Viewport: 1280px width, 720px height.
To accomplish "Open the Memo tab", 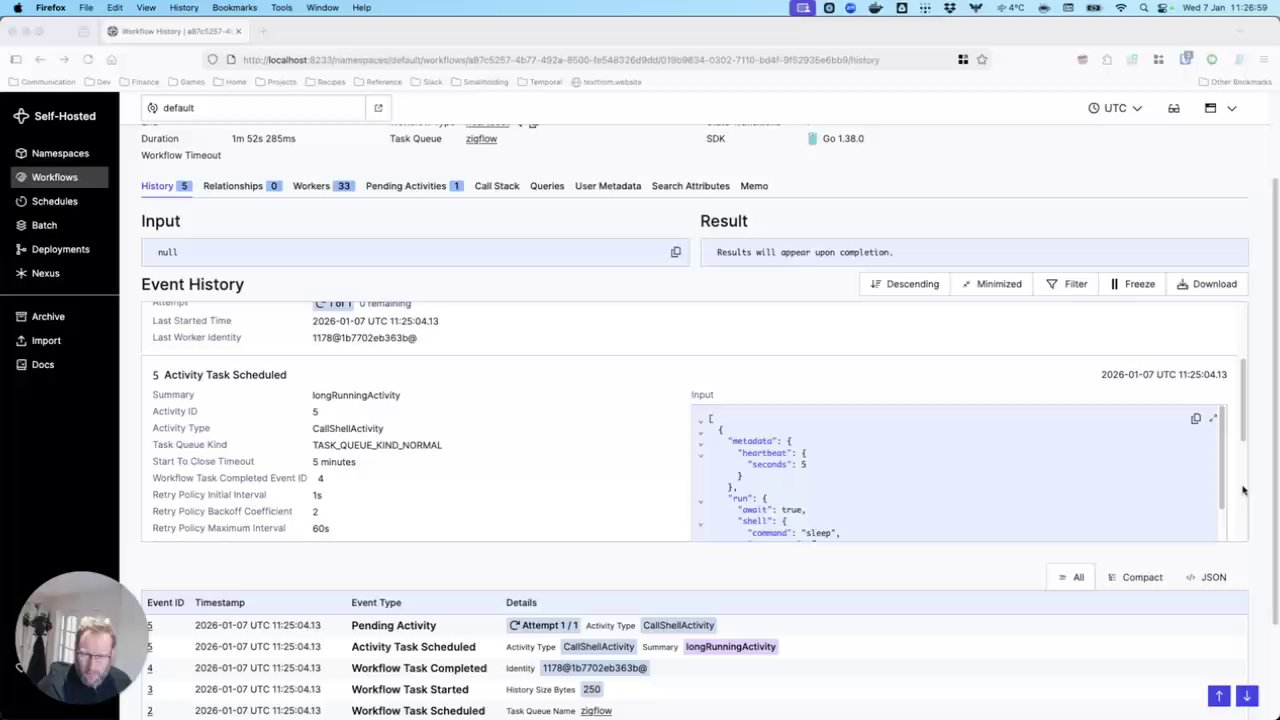I will click(x=754, y=186).
